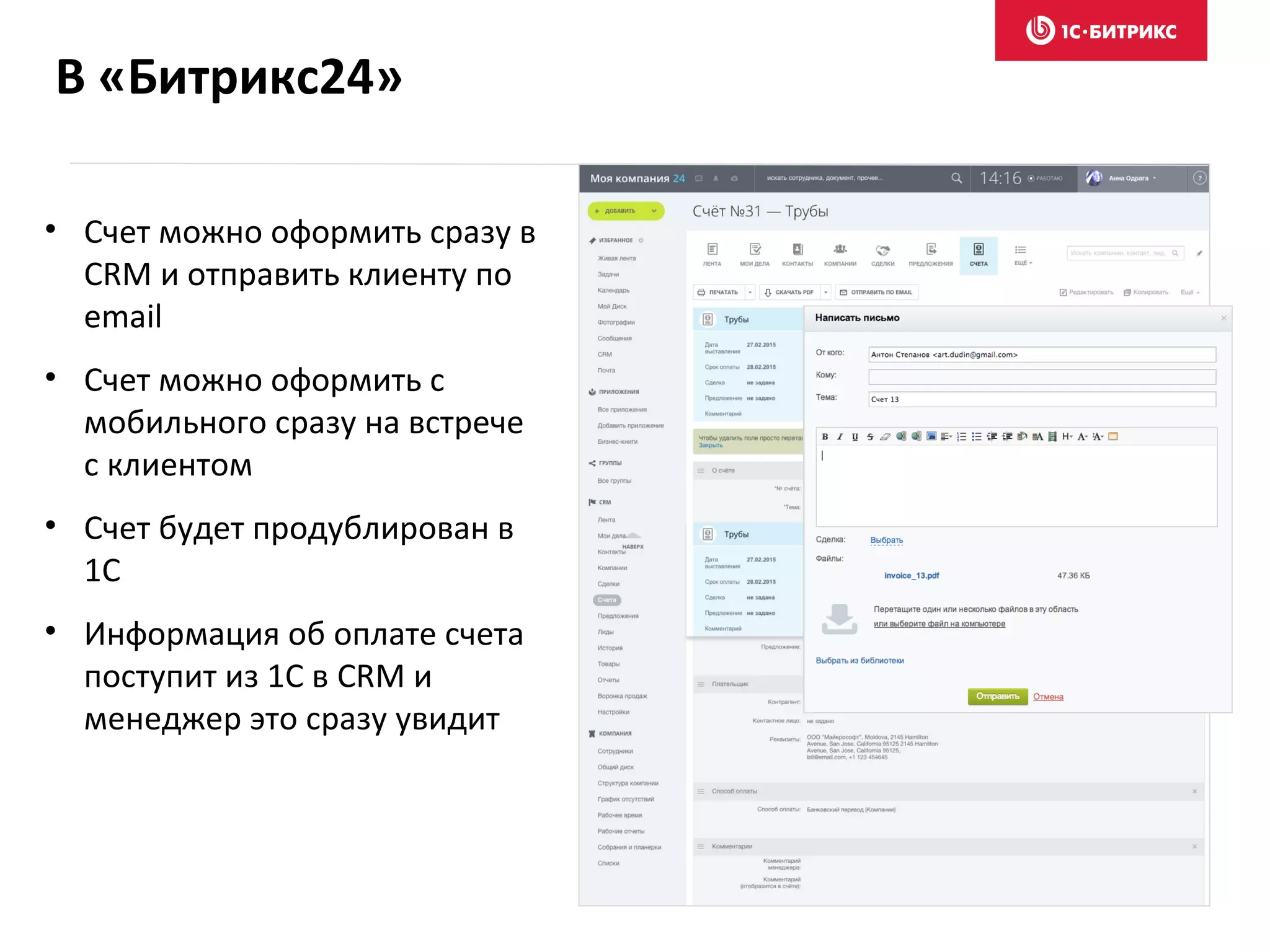This screenshot has height=952, width=1270.
Task: Close the Написать письмо dialog
Action: 1223,318
